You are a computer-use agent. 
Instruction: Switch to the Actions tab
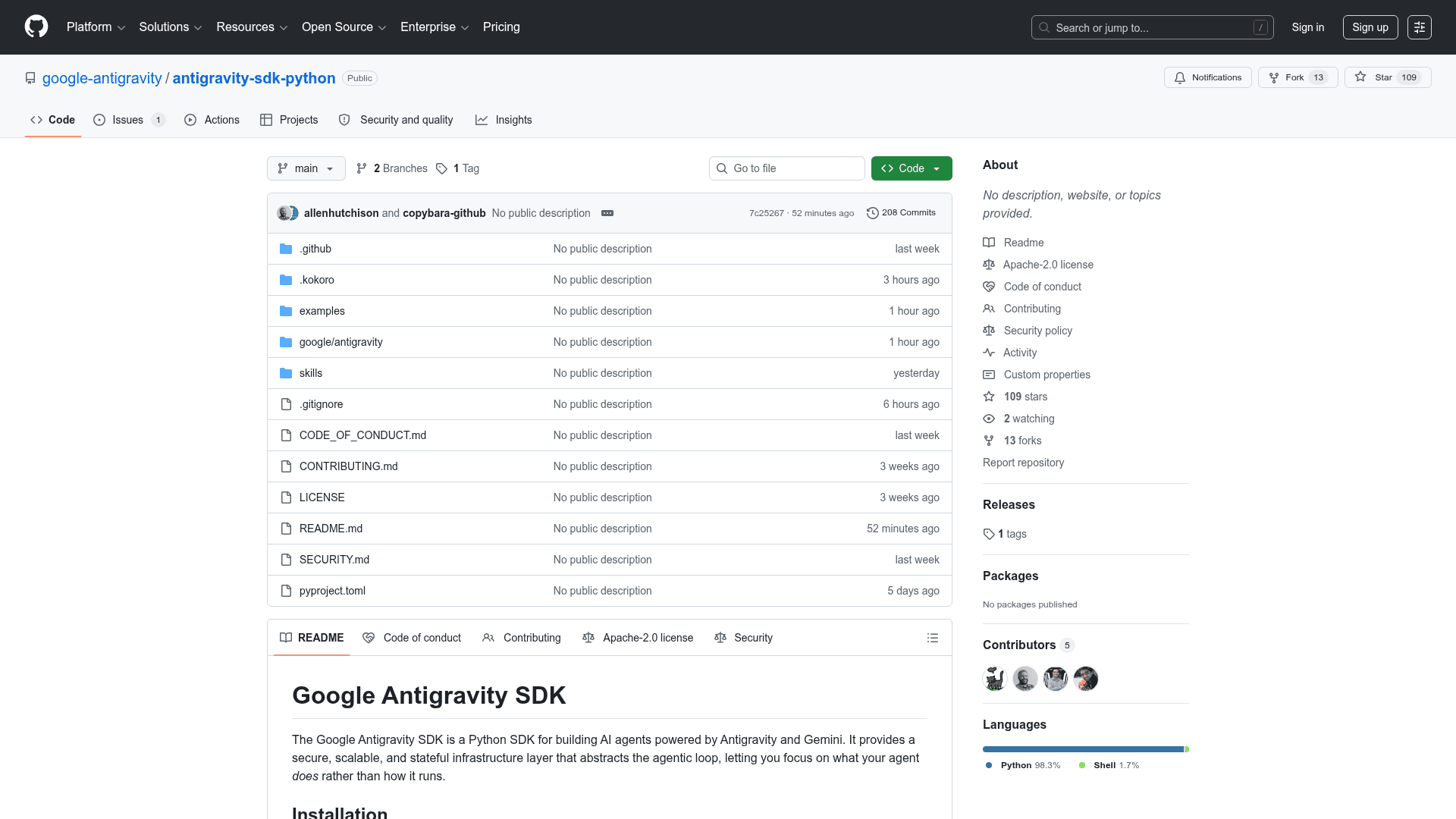coord(212,120)
